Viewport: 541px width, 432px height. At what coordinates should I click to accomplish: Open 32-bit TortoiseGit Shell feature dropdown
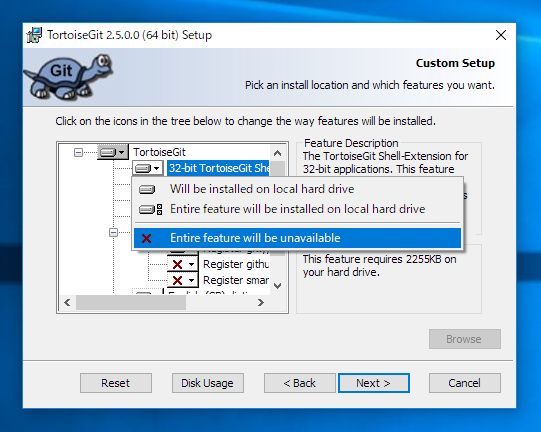click(x=148, y=168)
